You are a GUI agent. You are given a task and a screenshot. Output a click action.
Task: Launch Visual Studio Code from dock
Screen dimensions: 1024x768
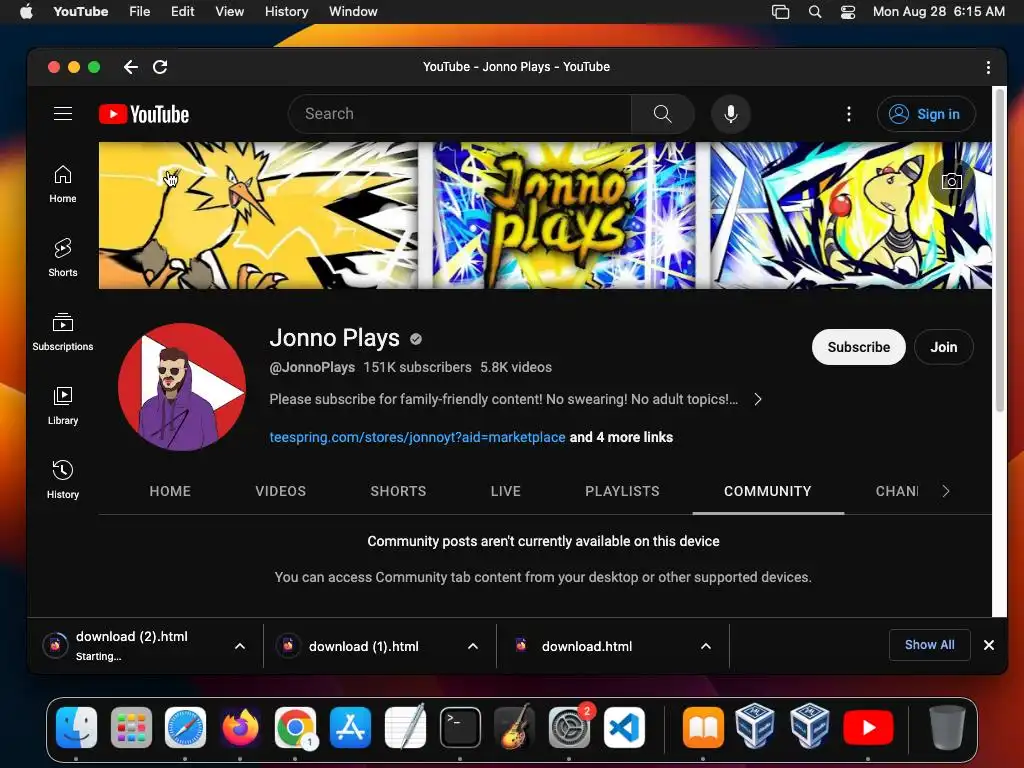624,727
